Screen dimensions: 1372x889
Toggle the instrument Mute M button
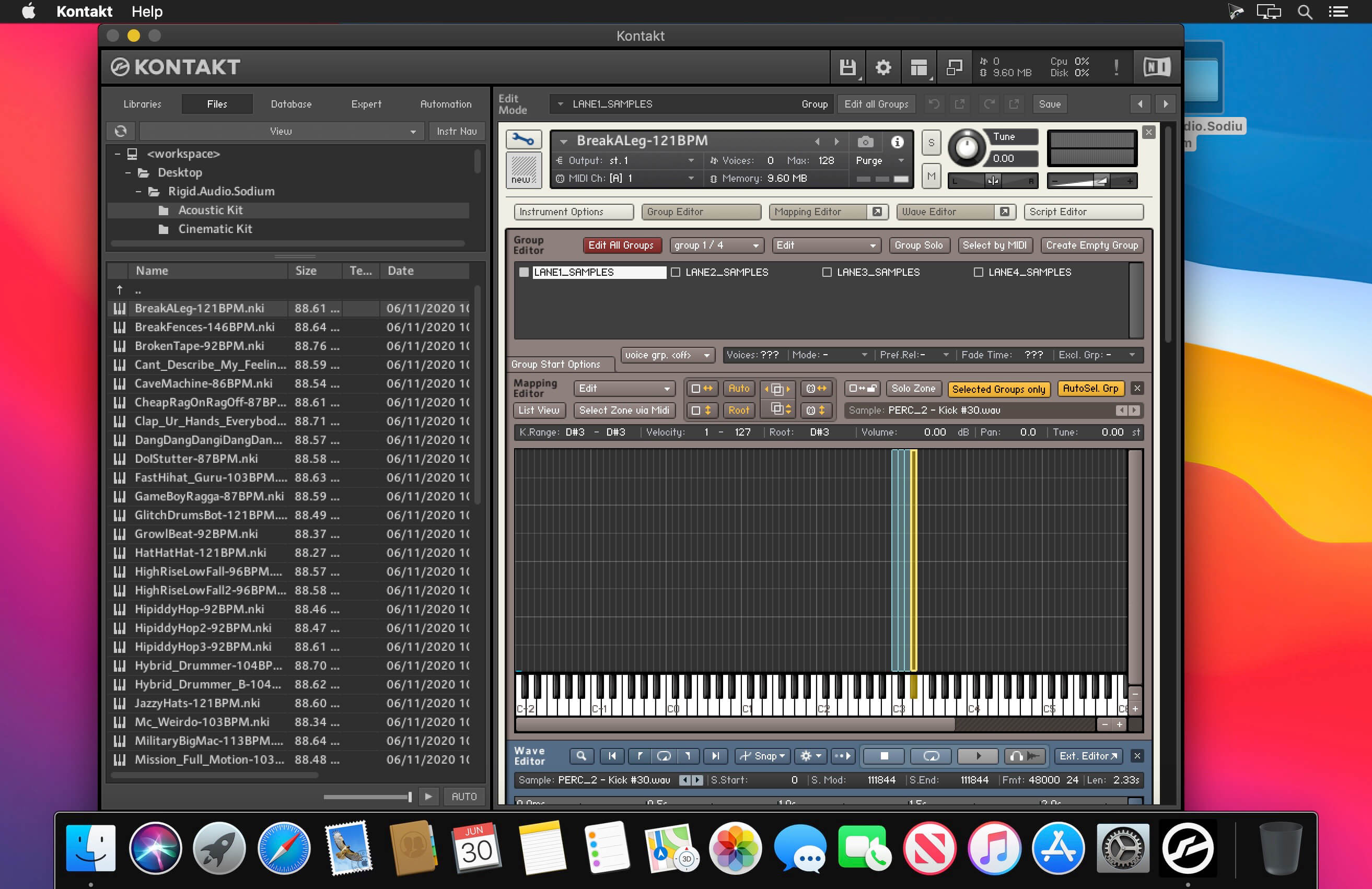pyautogui.click(x=931, y=176)
